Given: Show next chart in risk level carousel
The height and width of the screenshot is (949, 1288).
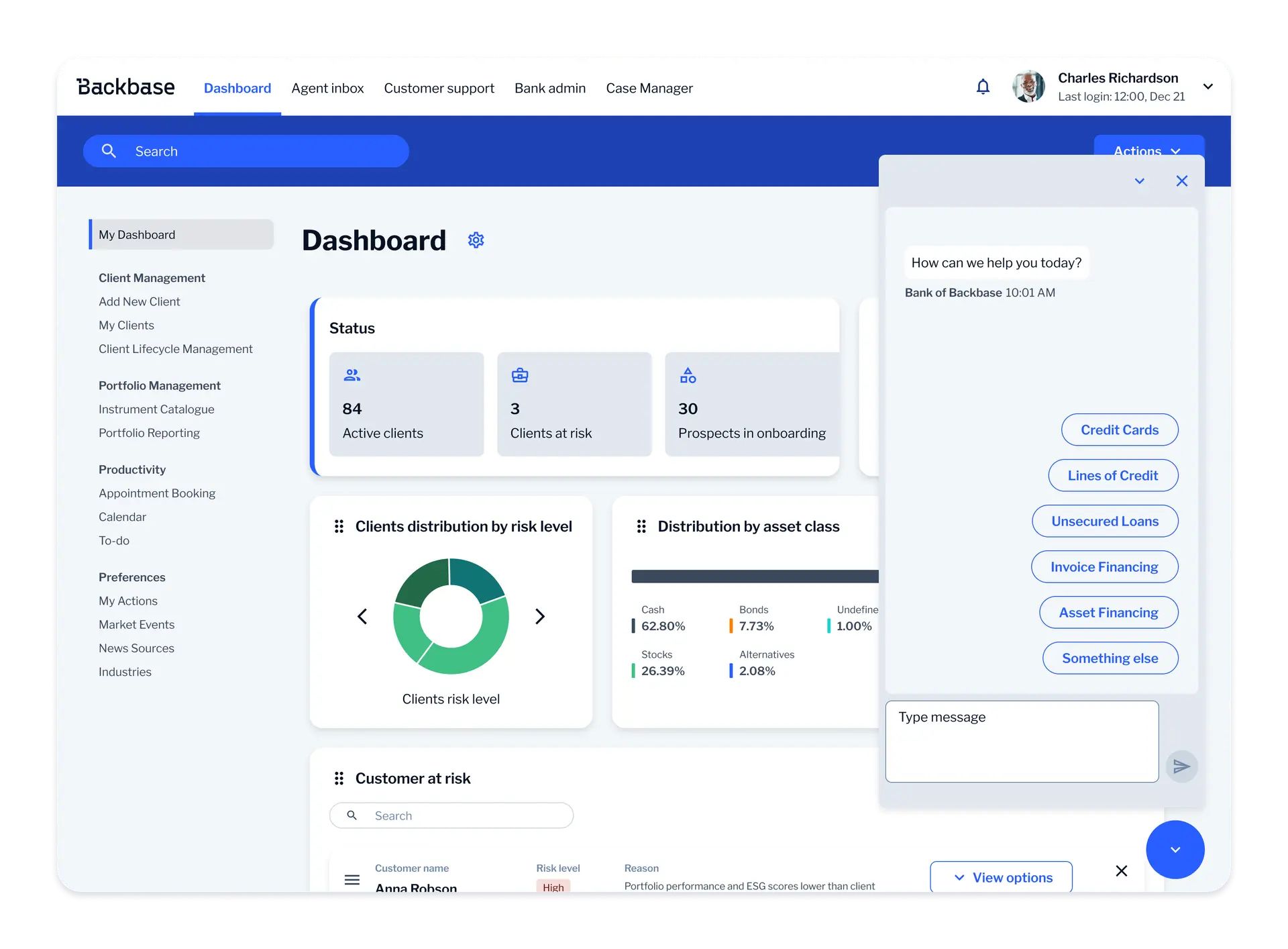Looking at the screenshot, I should click(540, 616).
